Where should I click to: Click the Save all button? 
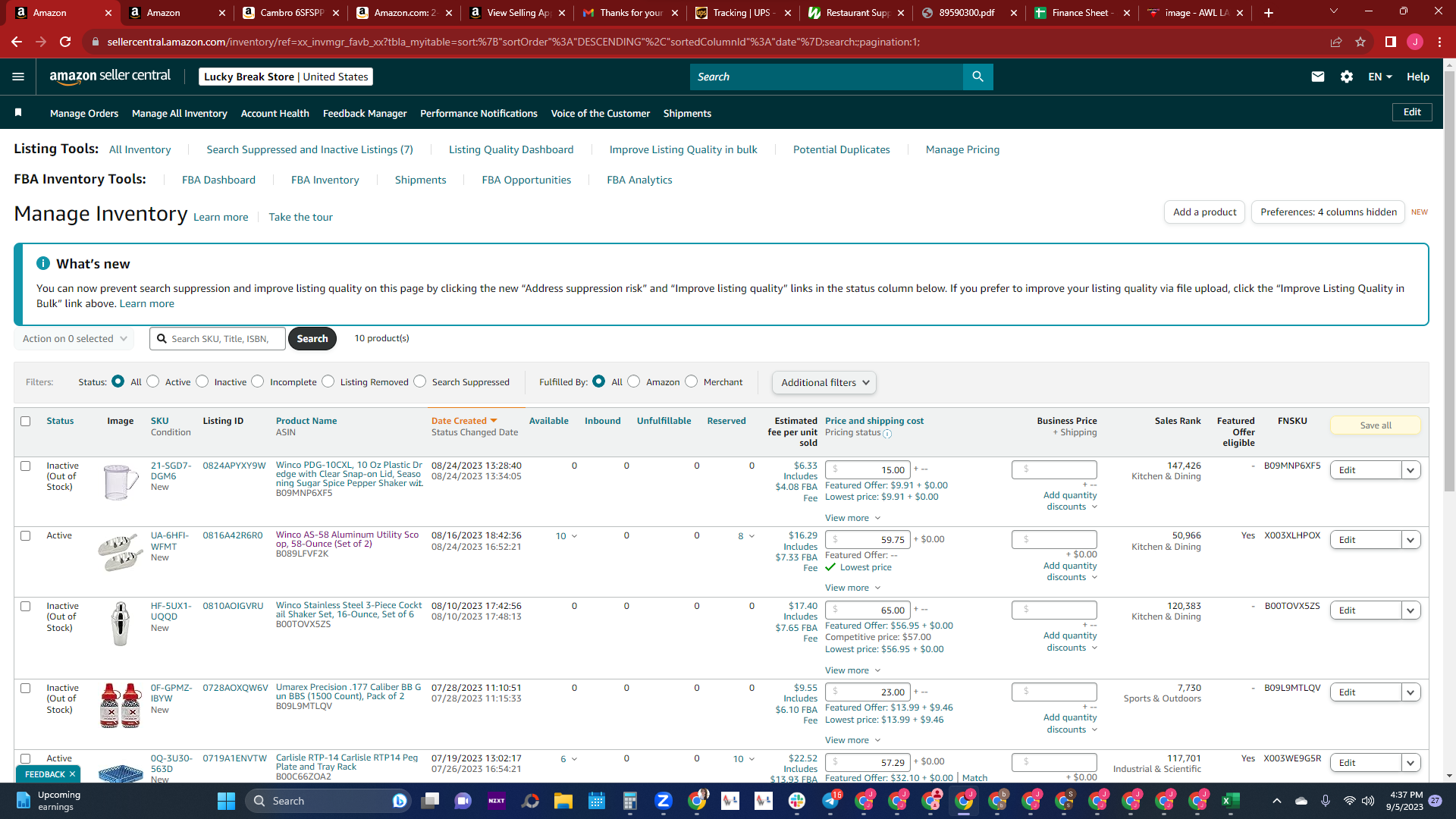coord(1375,425)
